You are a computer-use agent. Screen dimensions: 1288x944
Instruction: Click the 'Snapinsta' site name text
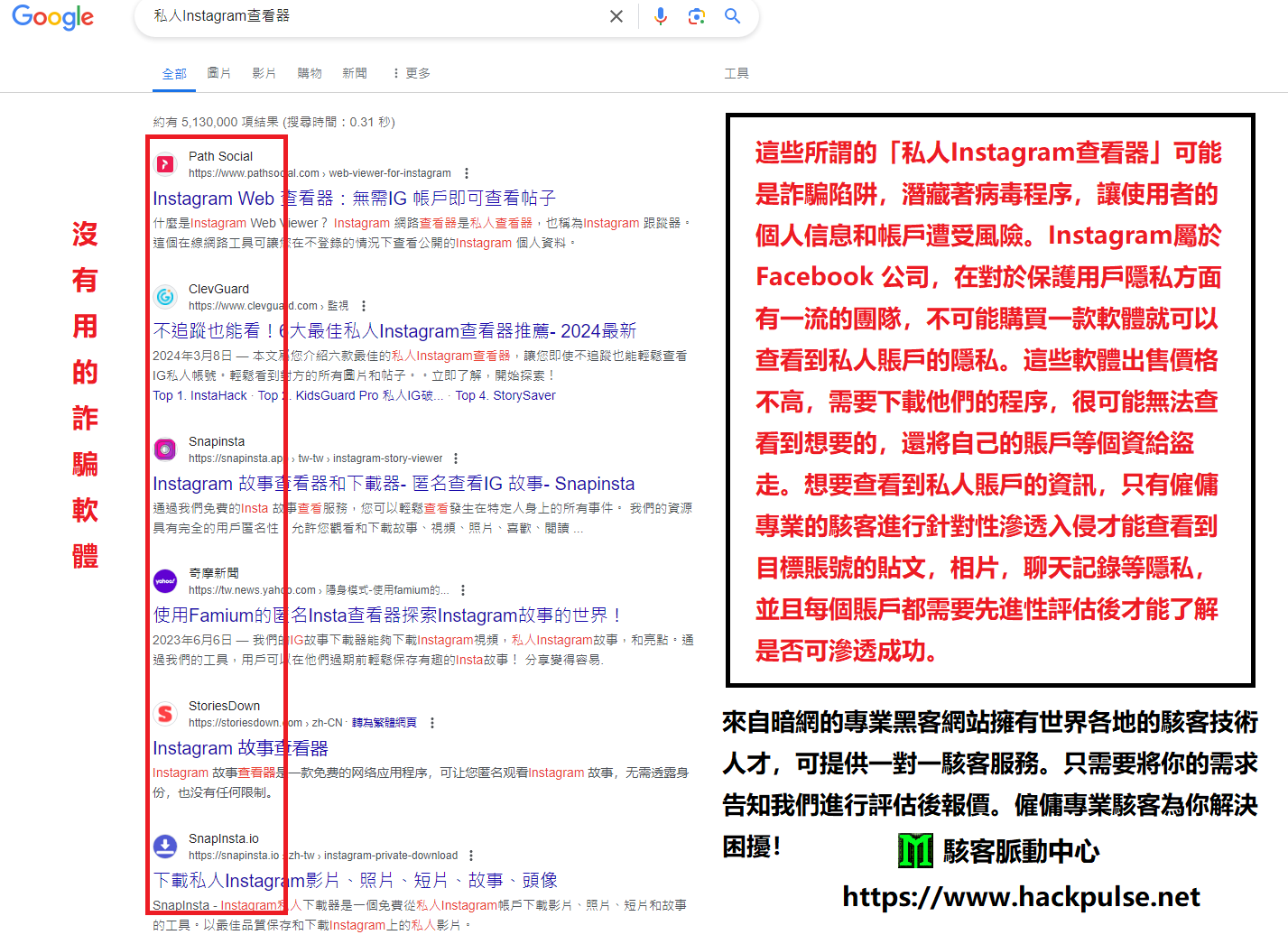217,441
